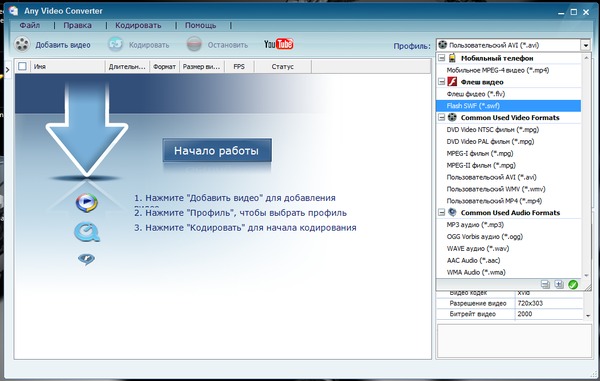
Task: Click the Разрешение видео value 720x303
Action: tap(530, 303)
